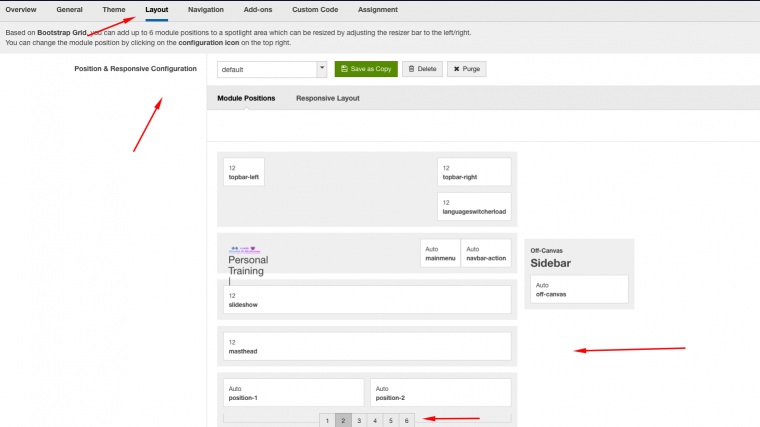Image resolution: width=760 pixels, height=427 pixels.
Task: Choose 6 columns in position selector
Action: pos(407,421)
